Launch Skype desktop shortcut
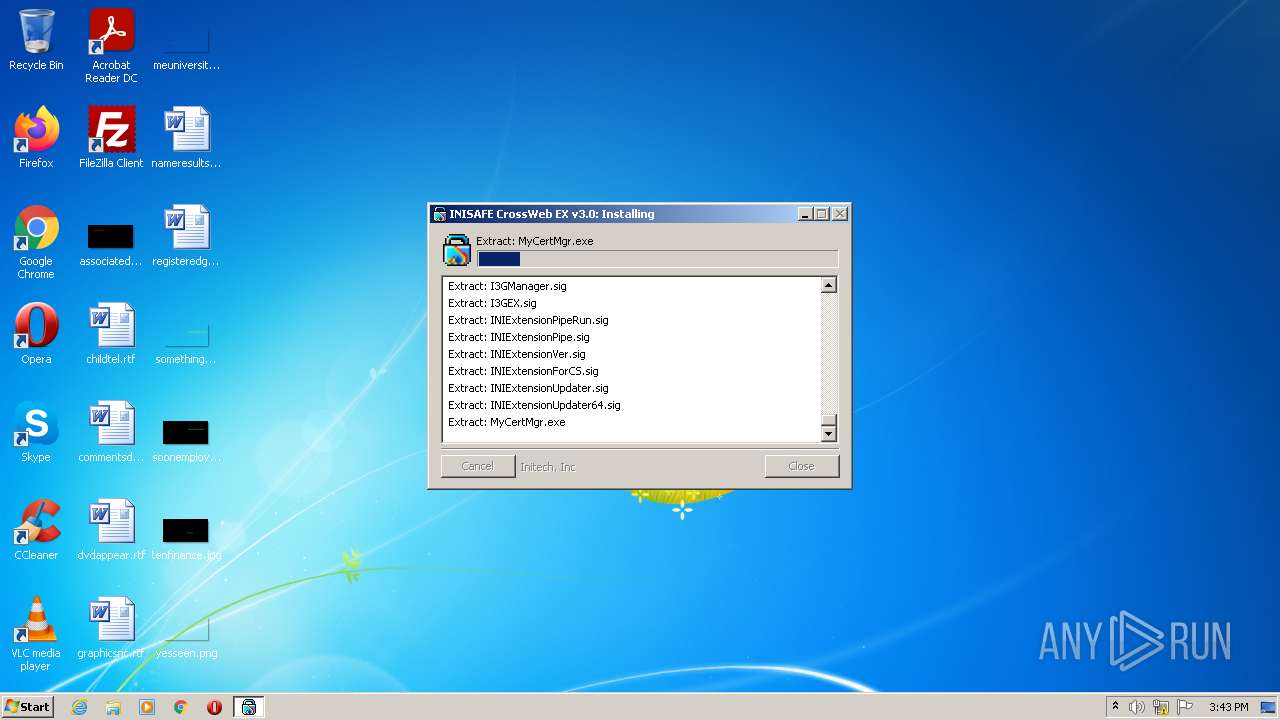This screenshot has width=1280, height=720. pos(36,433)
